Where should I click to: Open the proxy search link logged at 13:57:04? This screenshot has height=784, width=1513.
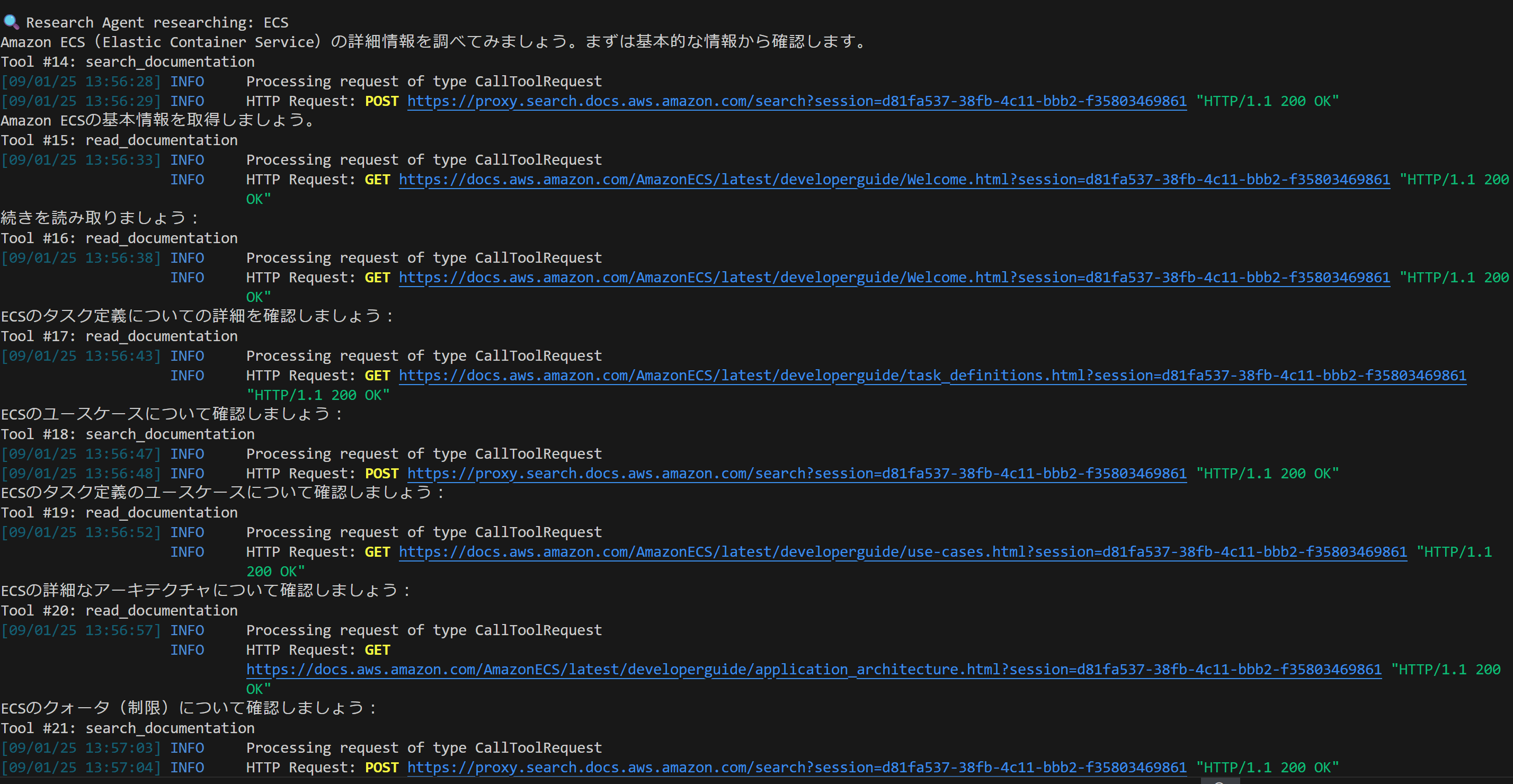(x=797, y=768)
